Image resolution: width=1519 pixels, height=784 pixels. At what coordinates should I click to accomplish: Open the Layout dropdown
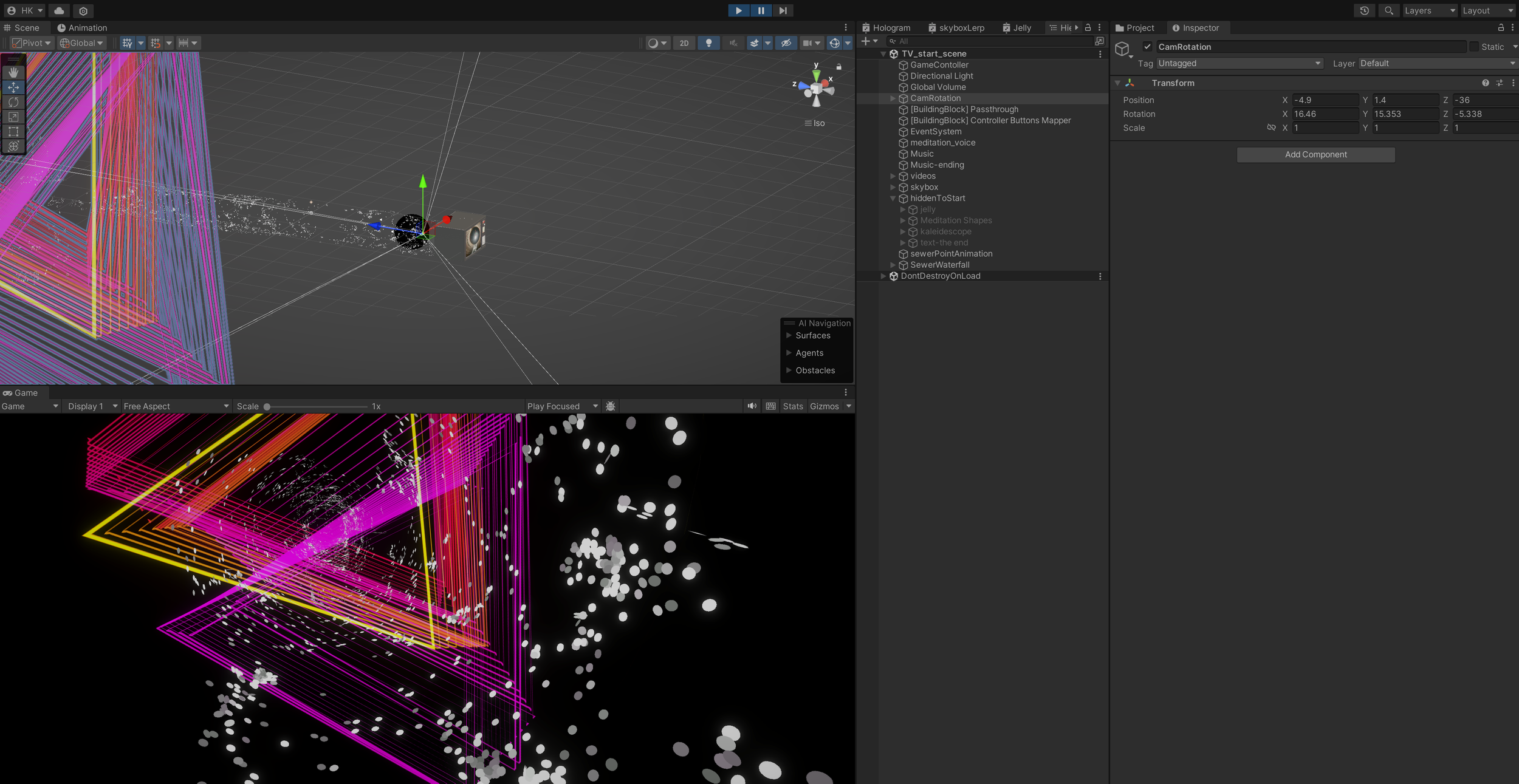pyautogui.click(x=1488, y=10)
